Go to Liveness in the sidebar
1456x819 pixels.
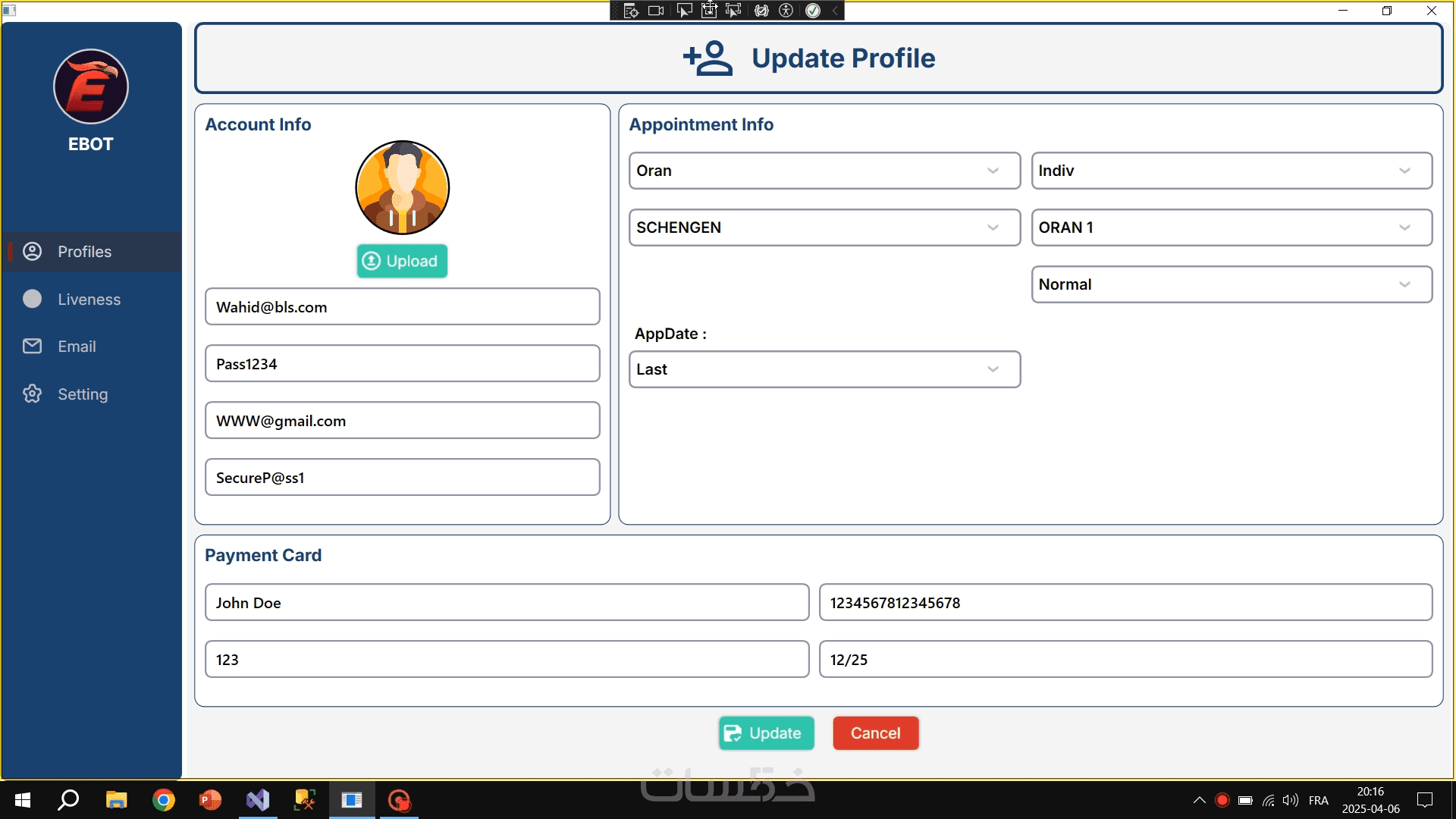[89, 300]
